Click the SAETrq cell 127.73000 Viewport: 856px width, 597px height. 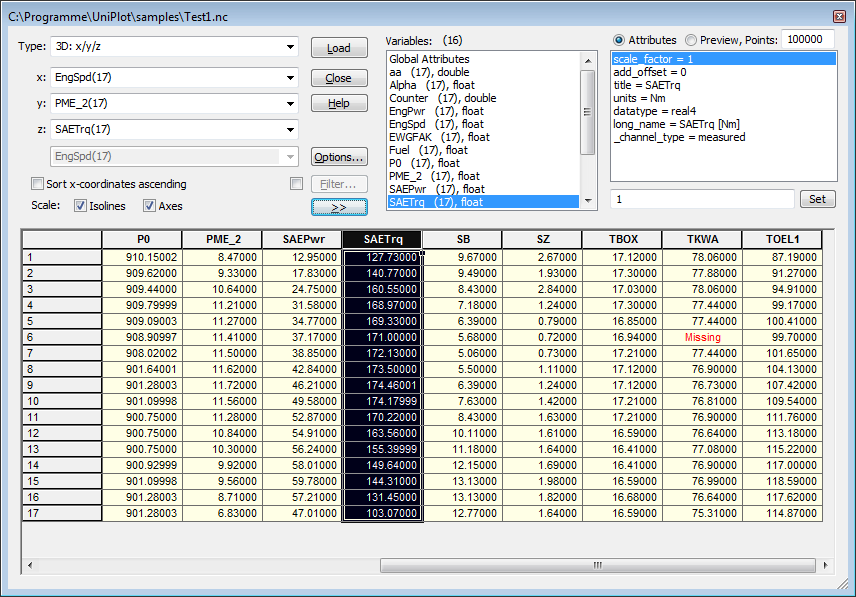383,258
